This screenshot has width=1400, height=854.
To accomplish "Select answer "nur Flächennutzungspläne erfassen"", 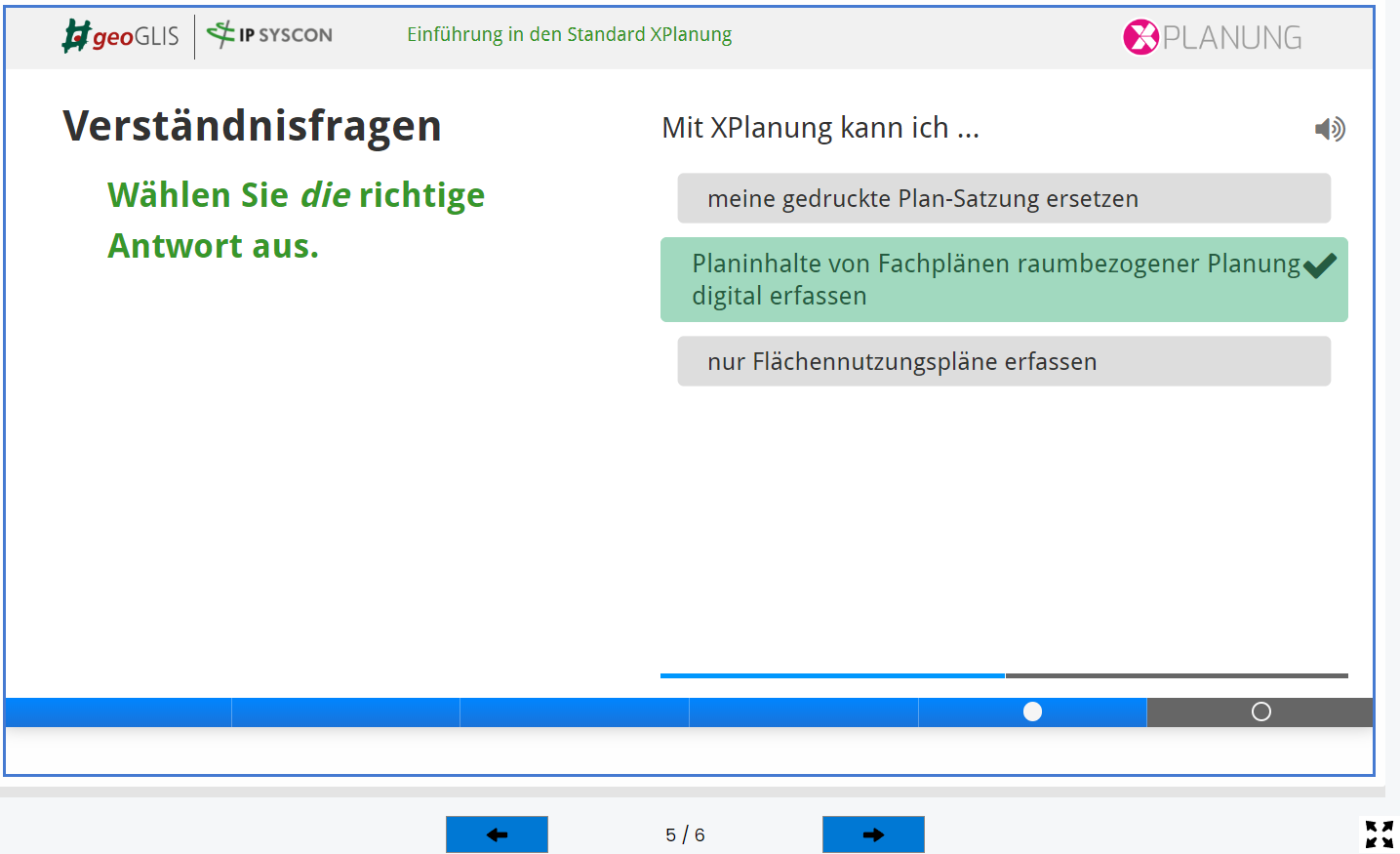I will [x=1003, y=361].
